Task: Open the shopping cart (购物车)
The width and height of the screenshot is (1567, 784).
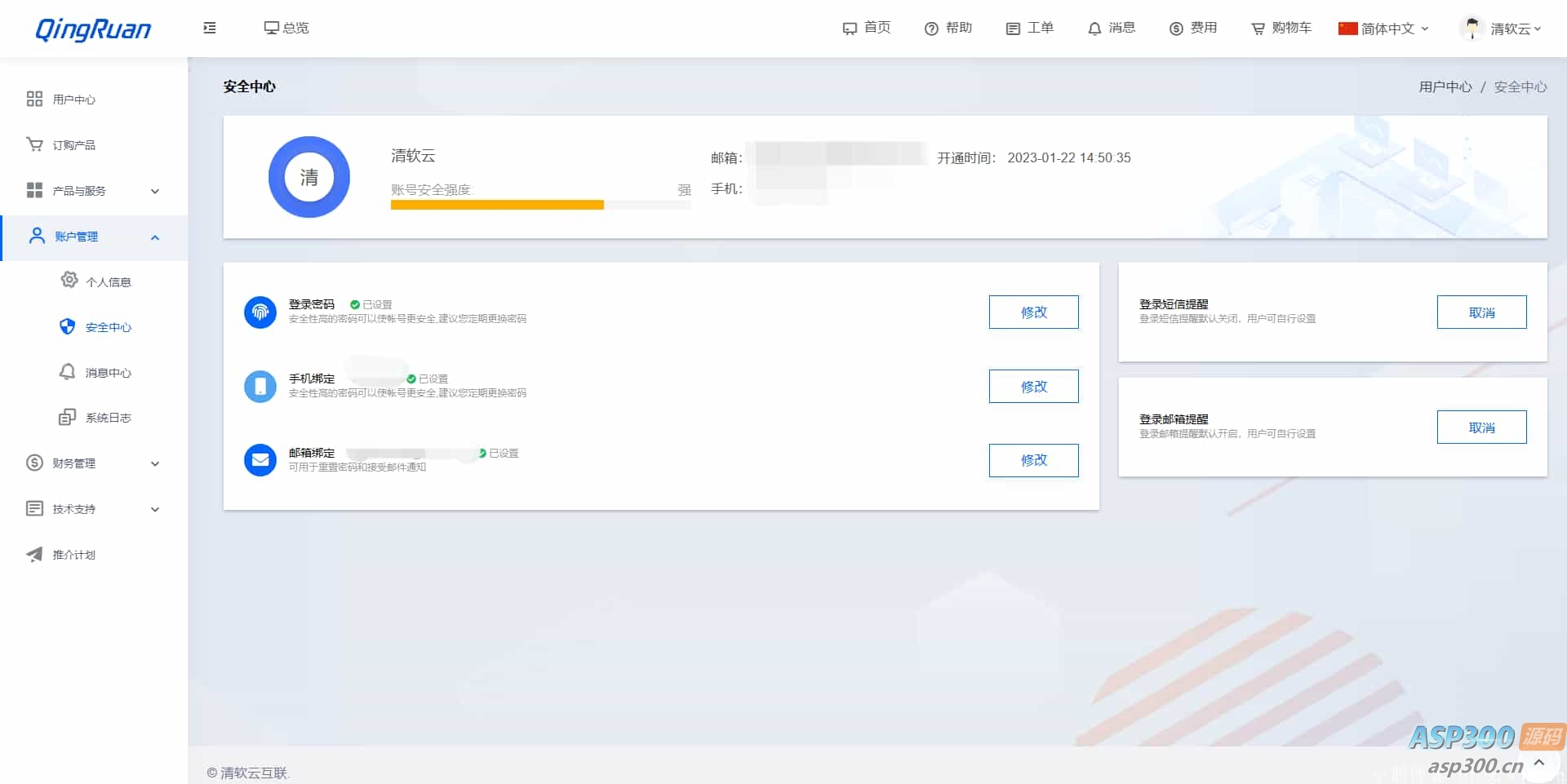Action: 1281,28
